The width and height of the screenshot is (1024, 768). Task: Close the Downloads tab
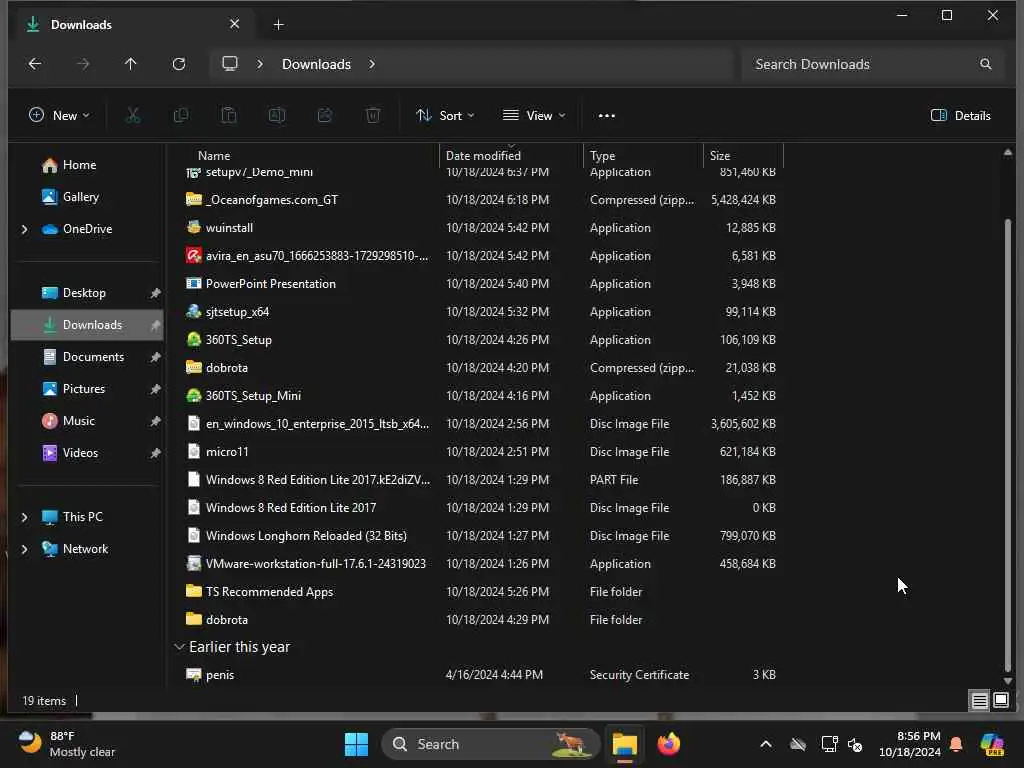234,24
